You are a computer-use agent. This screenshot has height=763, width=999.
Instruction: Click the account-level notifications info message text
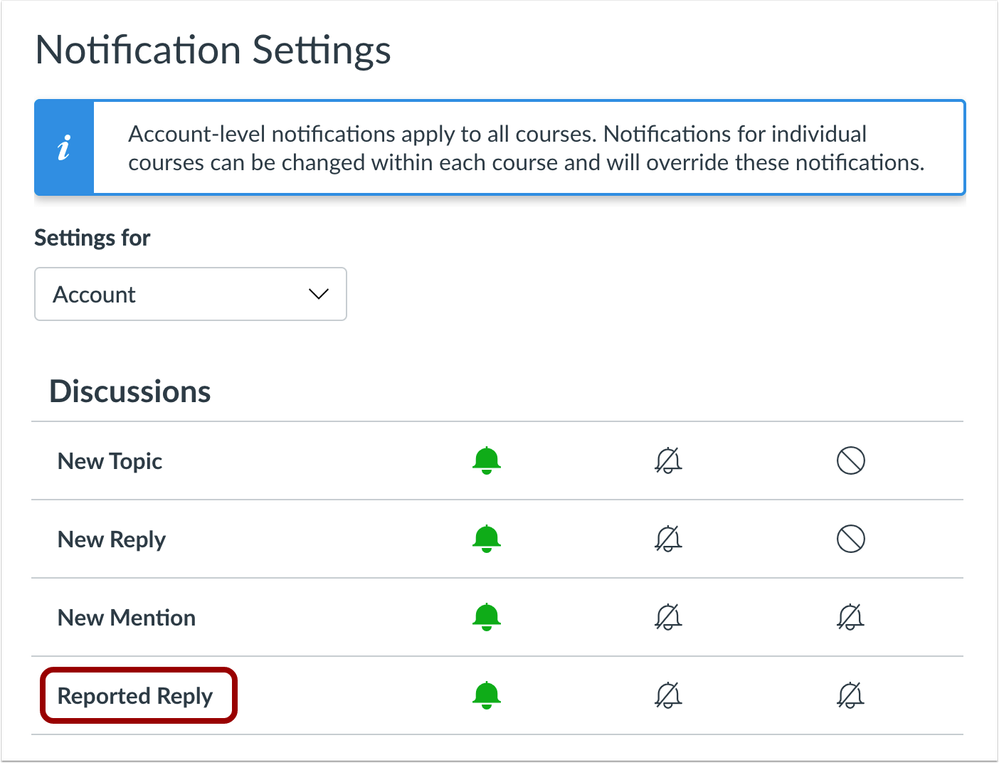pyautogui.click(x=526, y=148)
